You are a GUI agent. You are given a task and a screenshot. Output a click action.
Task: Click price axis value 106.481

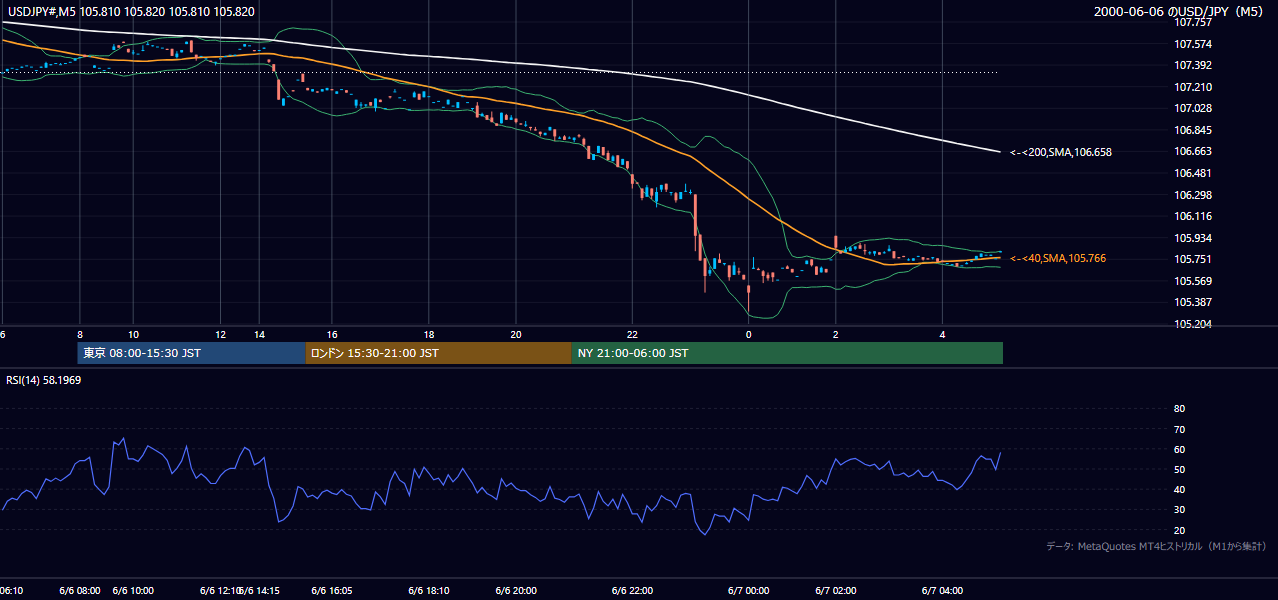(1192, 173)
